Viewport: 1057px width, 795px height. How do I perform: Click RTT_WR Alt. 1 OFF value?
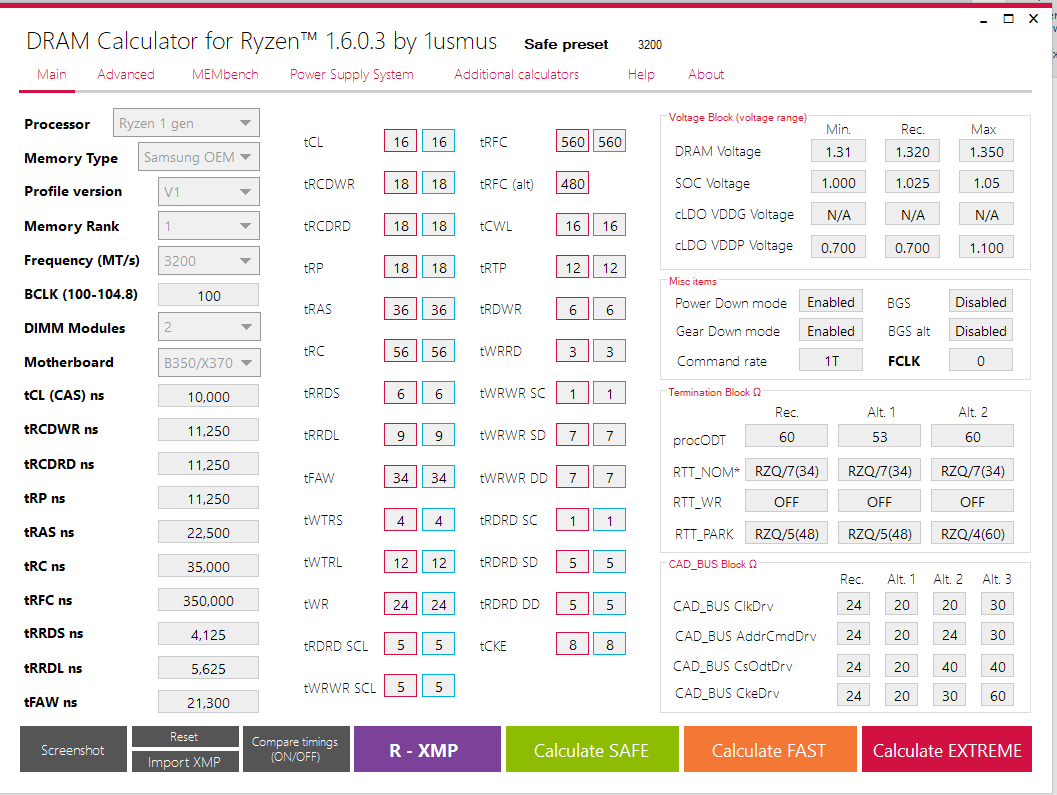[x=879, y=502]
